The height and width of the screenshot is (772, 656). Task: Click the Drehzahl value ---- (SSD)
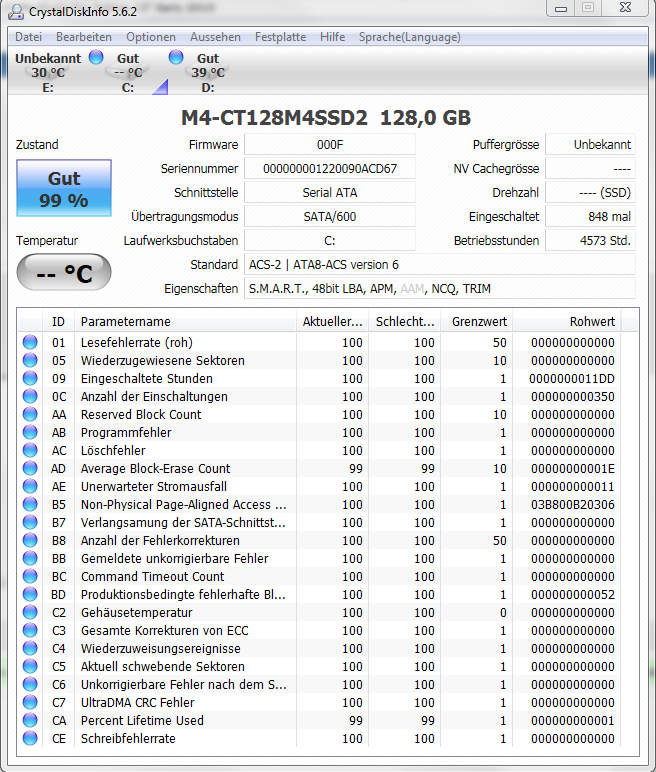click(x=590, y=193)
